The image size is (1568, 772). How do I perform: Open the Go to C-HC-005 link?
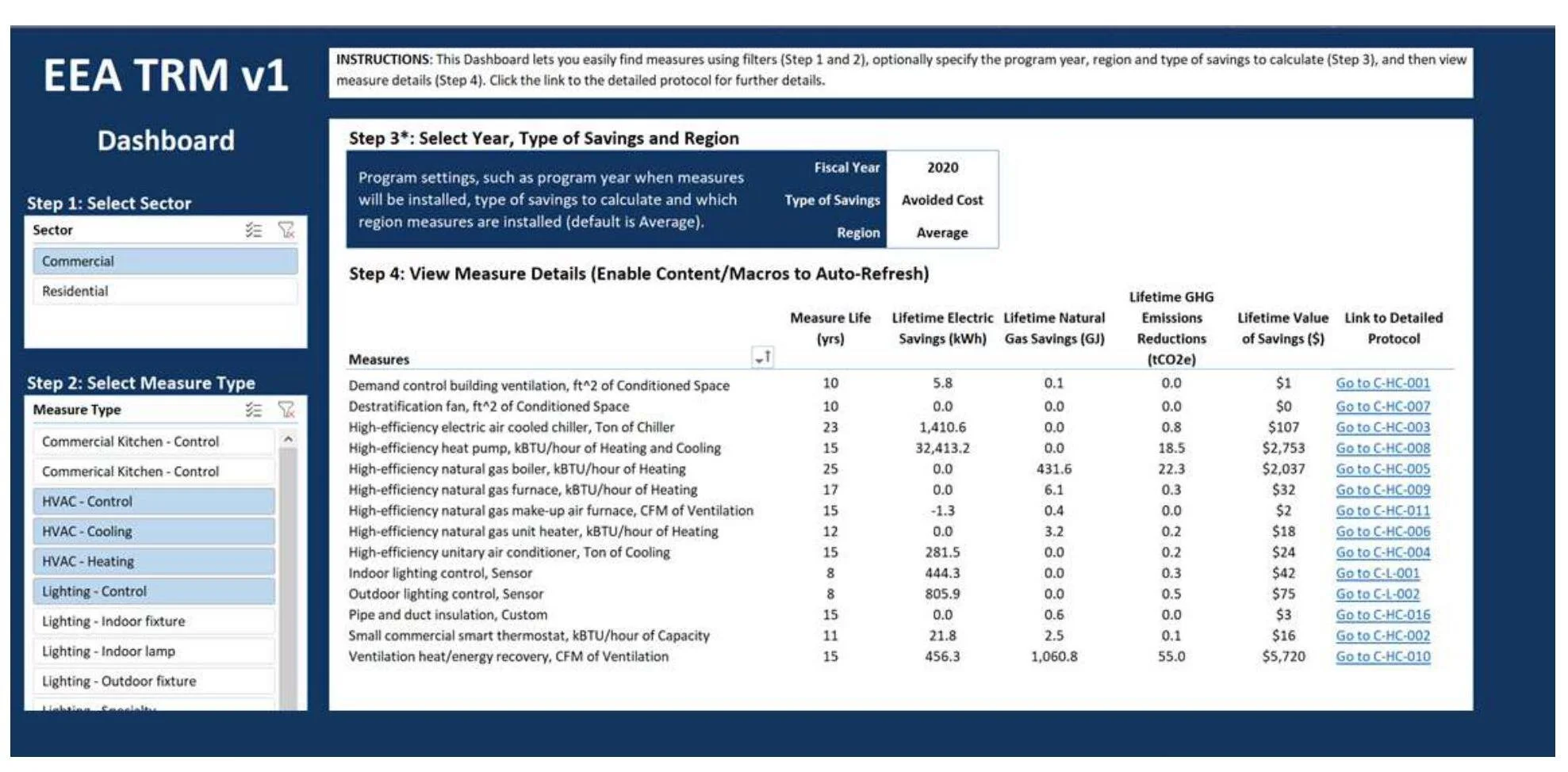[1382, 469]
